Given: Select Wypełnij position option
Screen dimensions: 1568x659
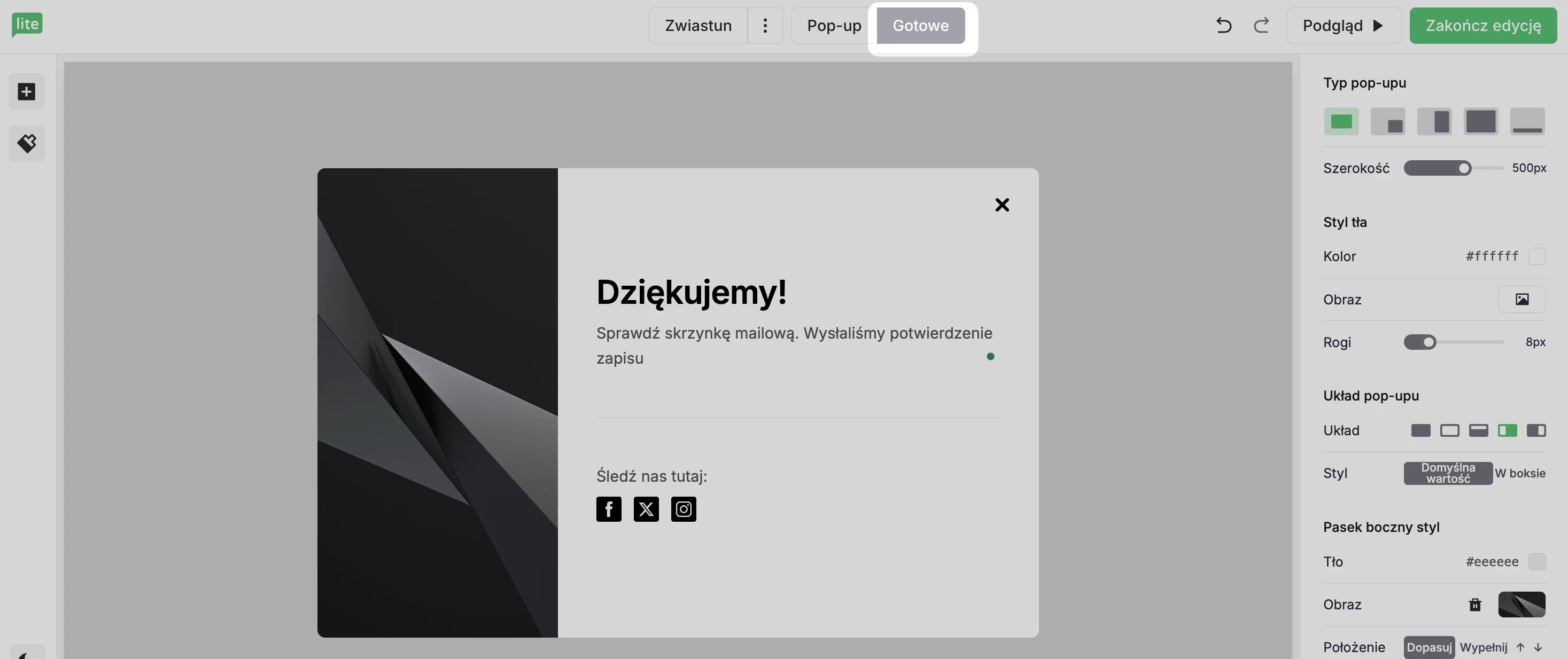Looking at the screenshot, I should coord(1484,647).
